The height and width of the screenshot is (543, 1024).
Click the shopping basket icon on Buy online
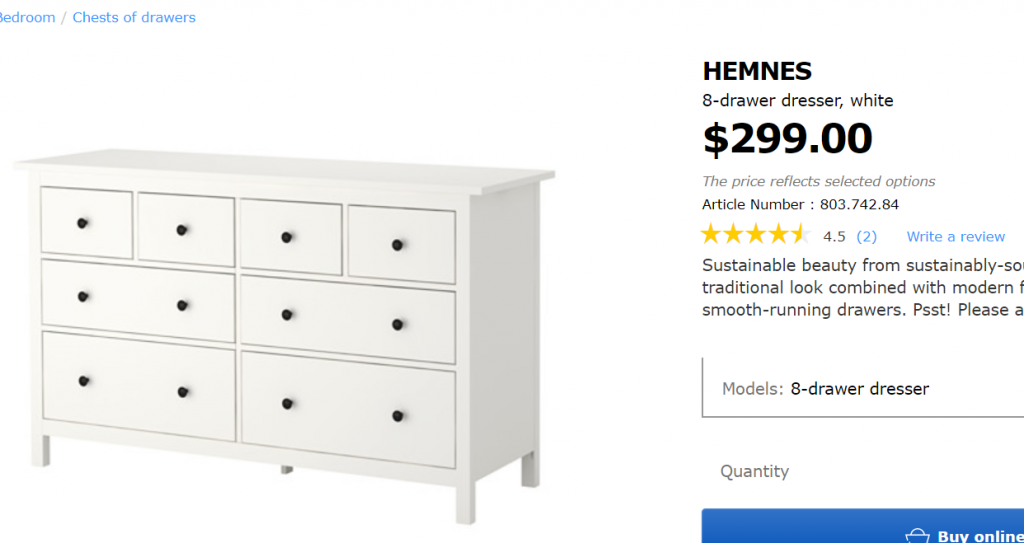point(917,536)
